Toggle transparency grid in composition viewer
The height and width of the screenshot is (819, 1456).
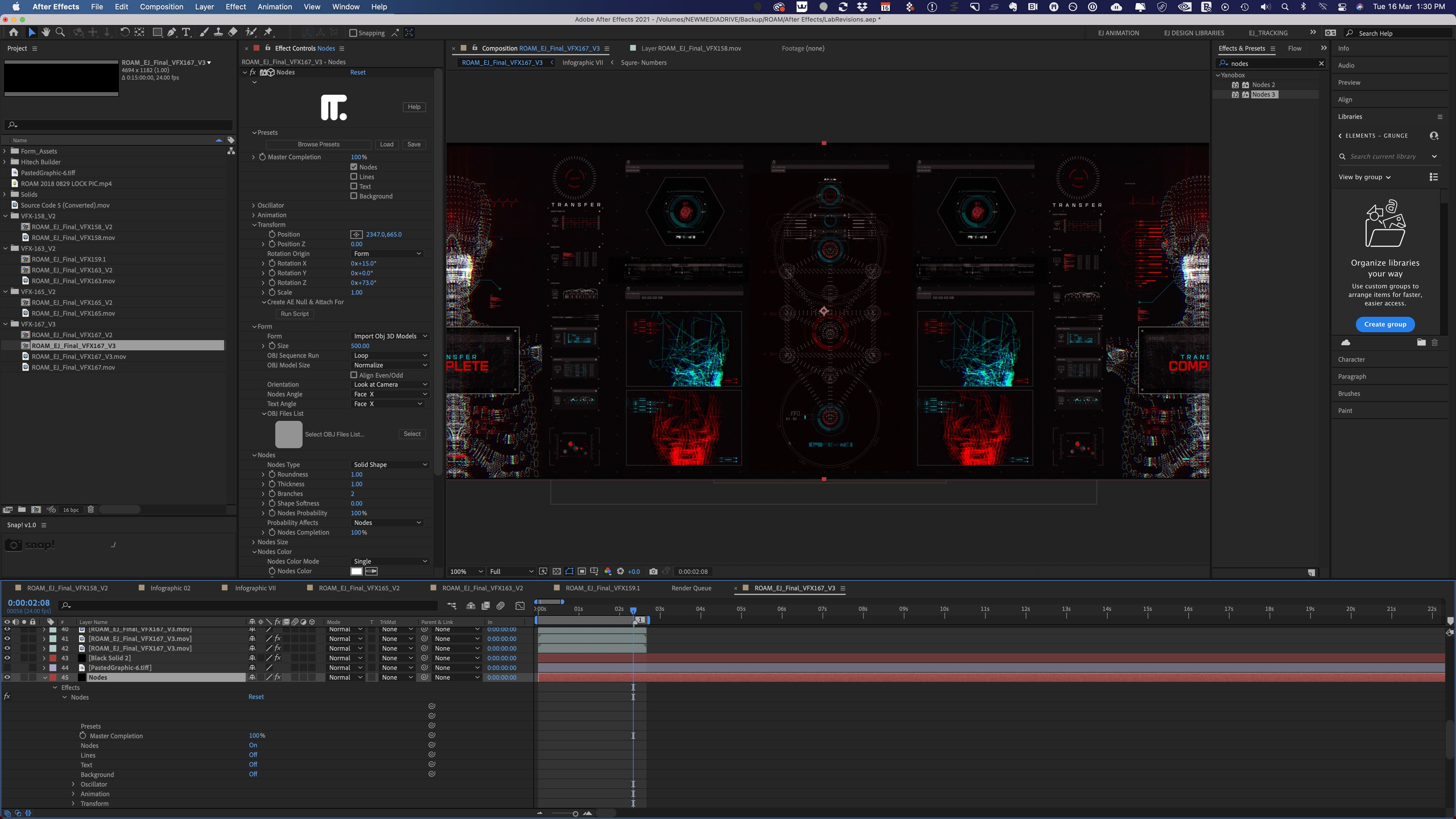557,571
